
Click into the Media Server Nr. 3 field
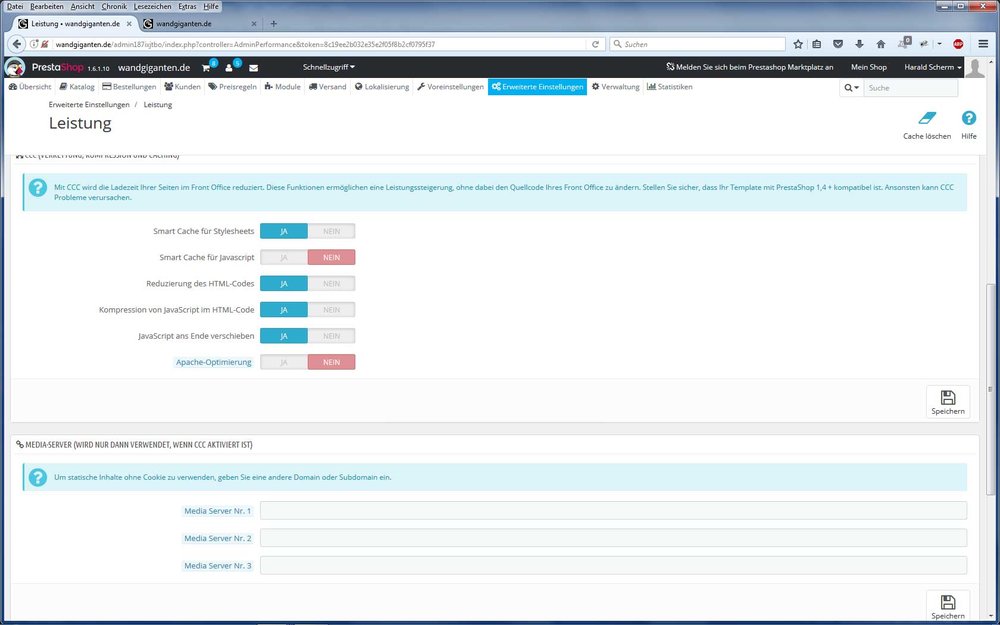coord(613,565)
